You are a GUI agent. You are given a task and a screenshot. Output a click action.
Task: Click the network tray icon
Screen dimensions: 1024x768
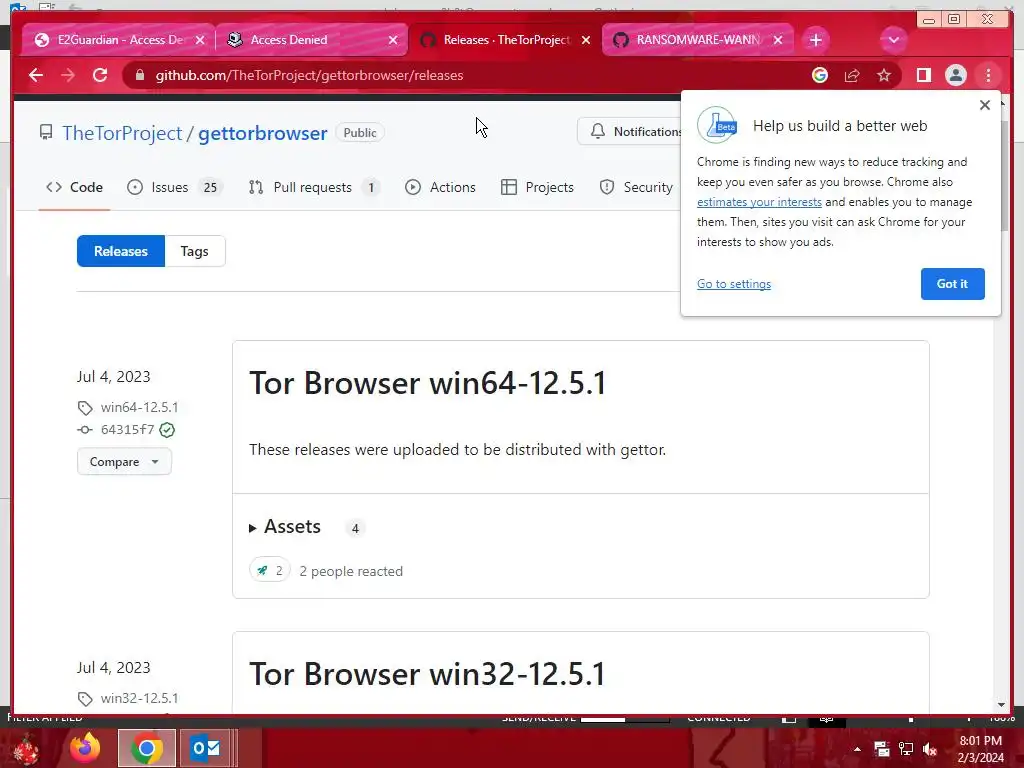906,749
